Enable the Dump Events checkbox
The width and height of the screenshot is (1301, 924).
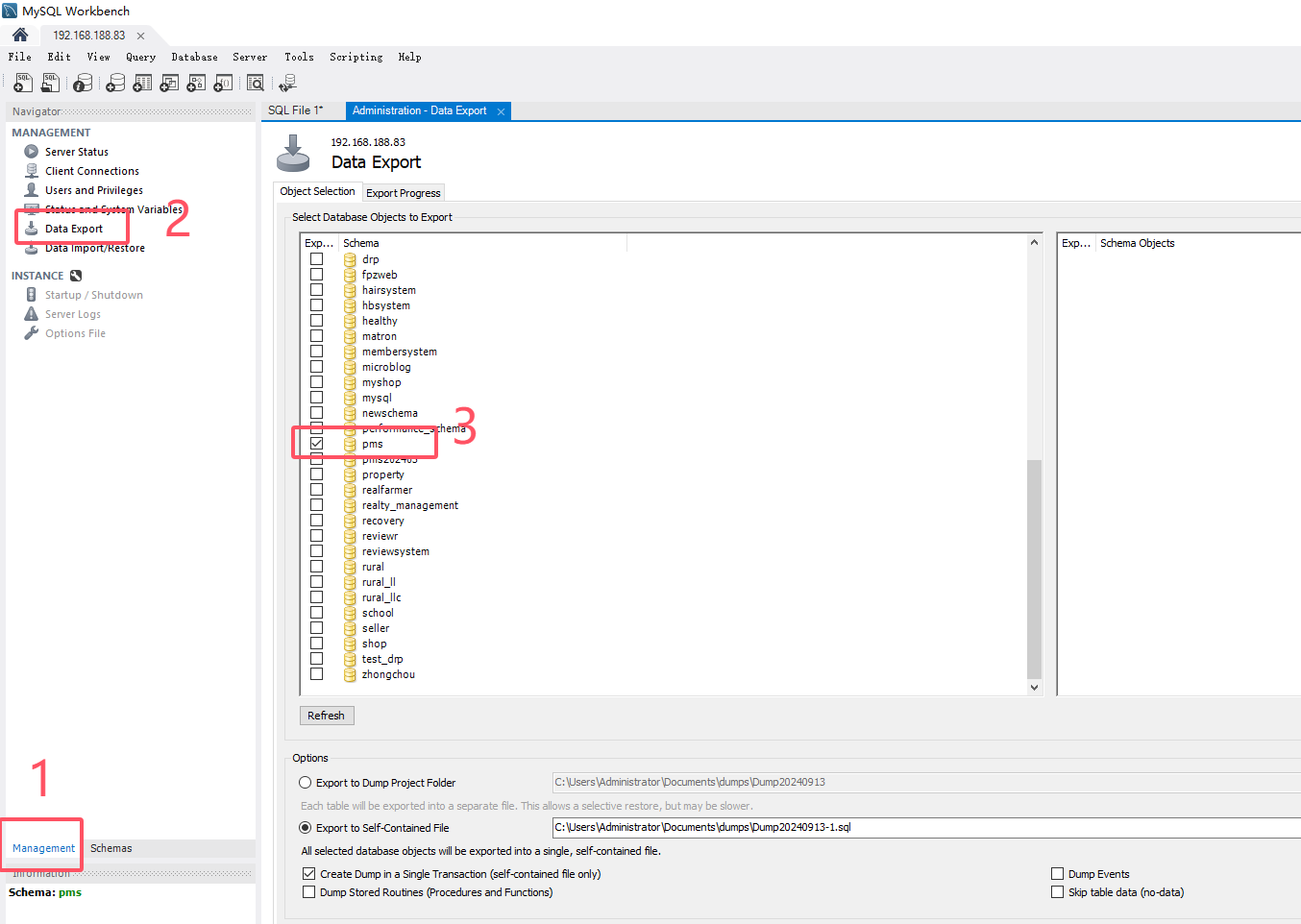[1057, 874]
